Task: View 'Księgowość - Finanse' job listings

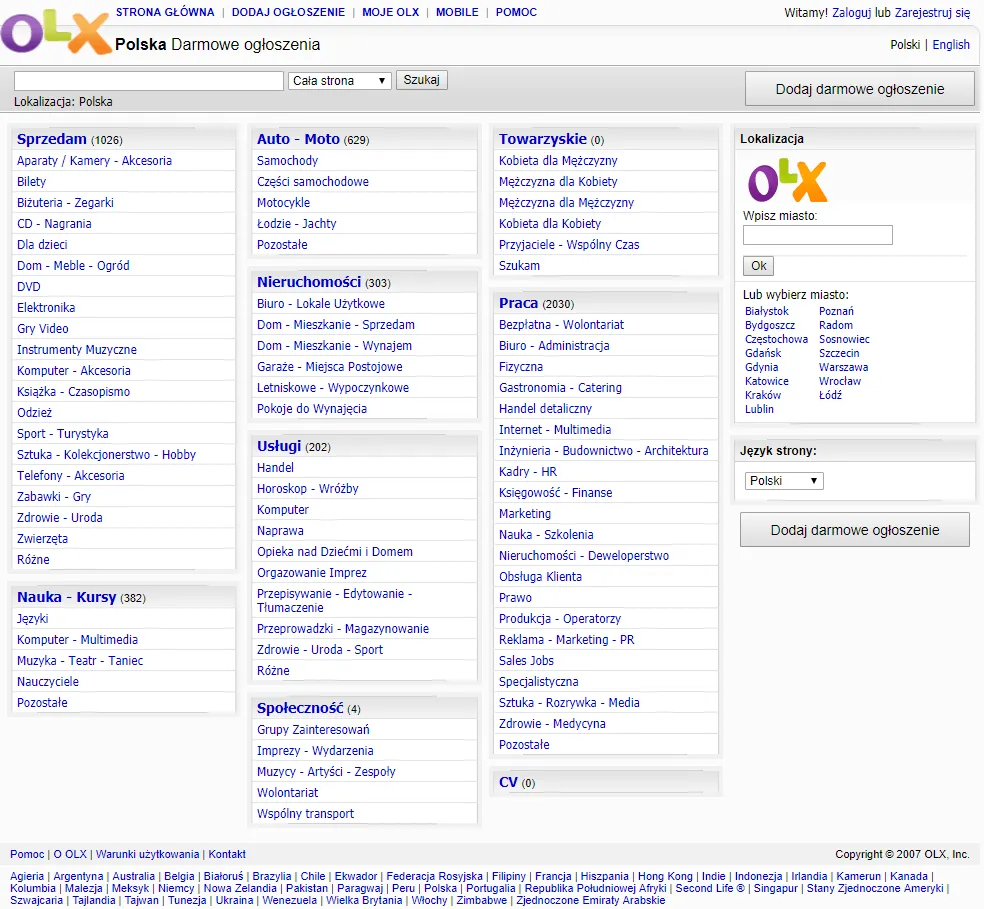Action: [x=555, y=493]
